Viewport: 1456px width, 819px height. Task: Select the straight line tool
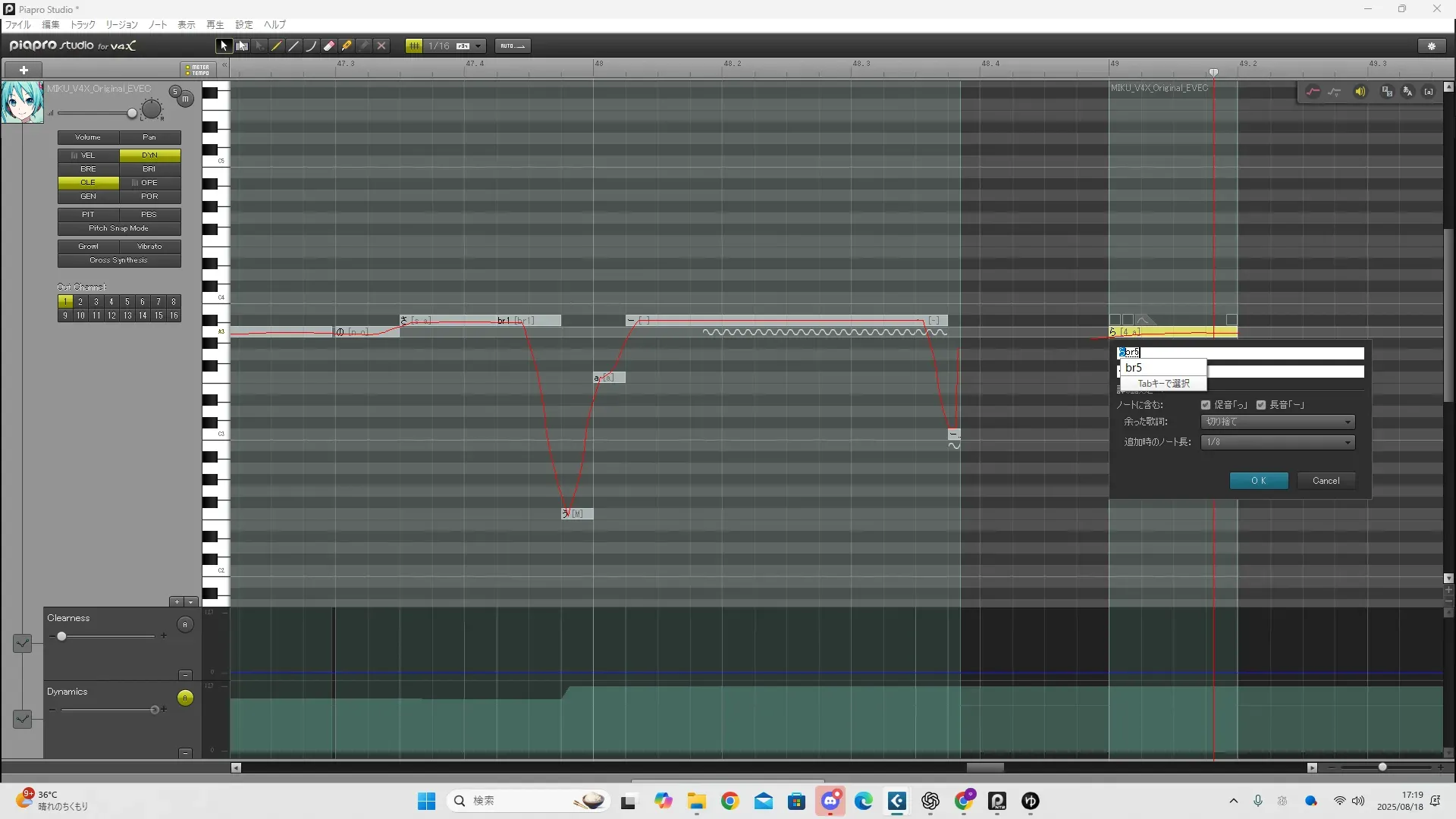point(294,46)
